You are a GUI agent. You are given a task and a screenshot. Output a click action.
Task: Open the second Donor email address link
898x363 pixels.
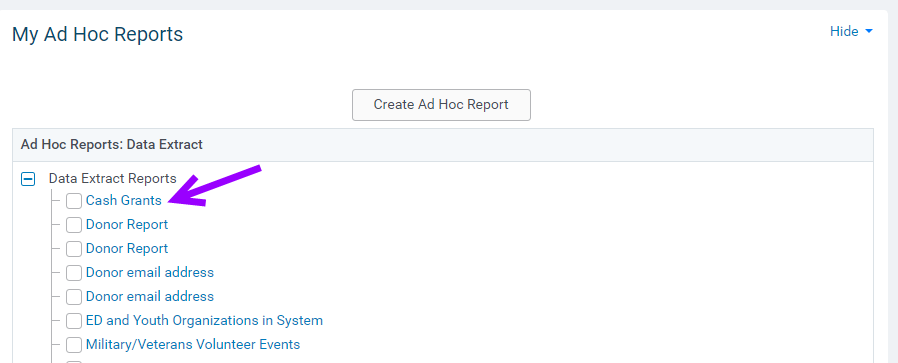point(150,297)
